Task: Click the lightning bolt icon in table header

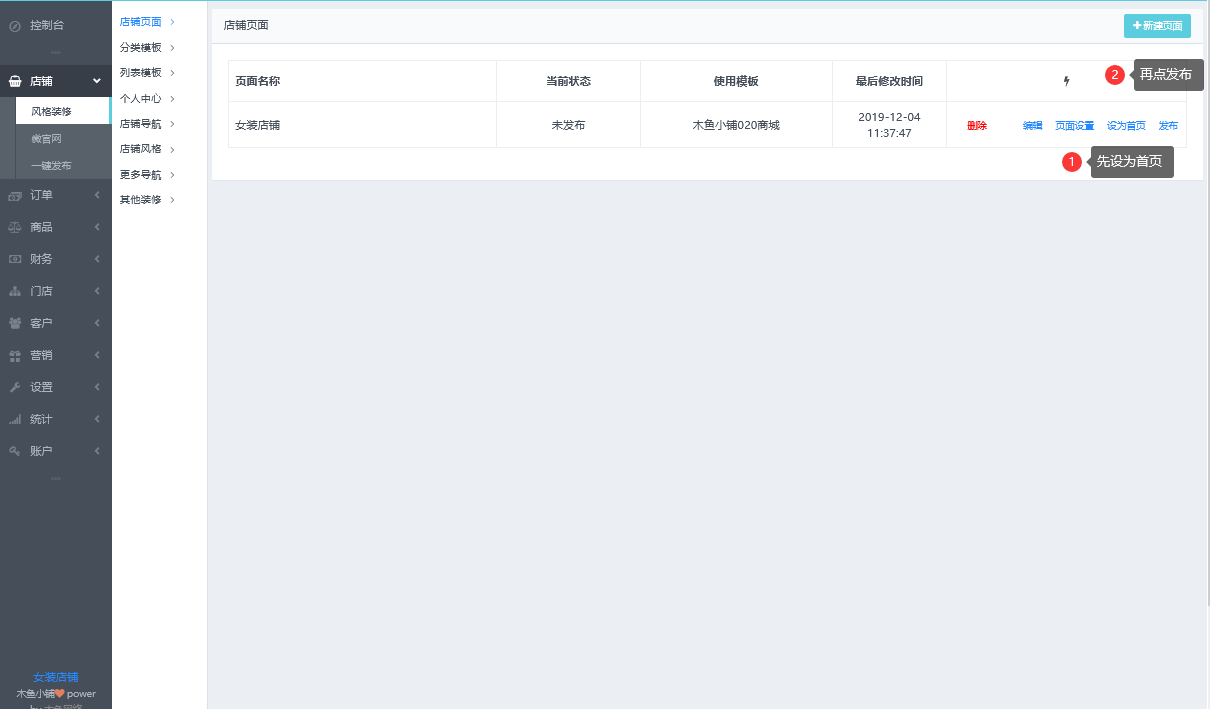Action: [1066, 81]
